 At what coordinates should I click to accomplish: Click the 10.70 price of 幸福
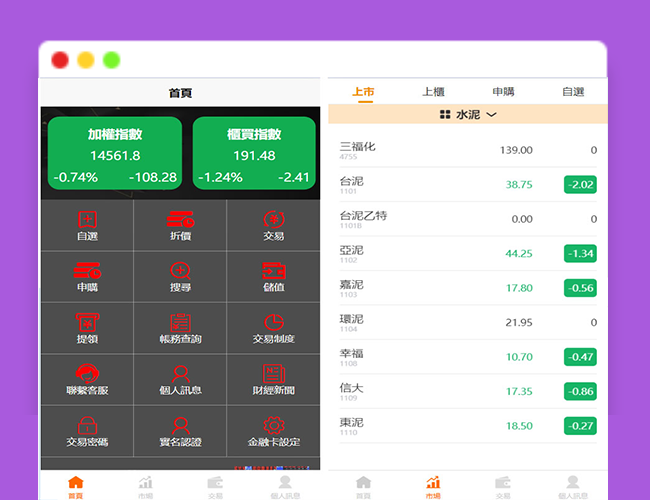pos(519,357)
